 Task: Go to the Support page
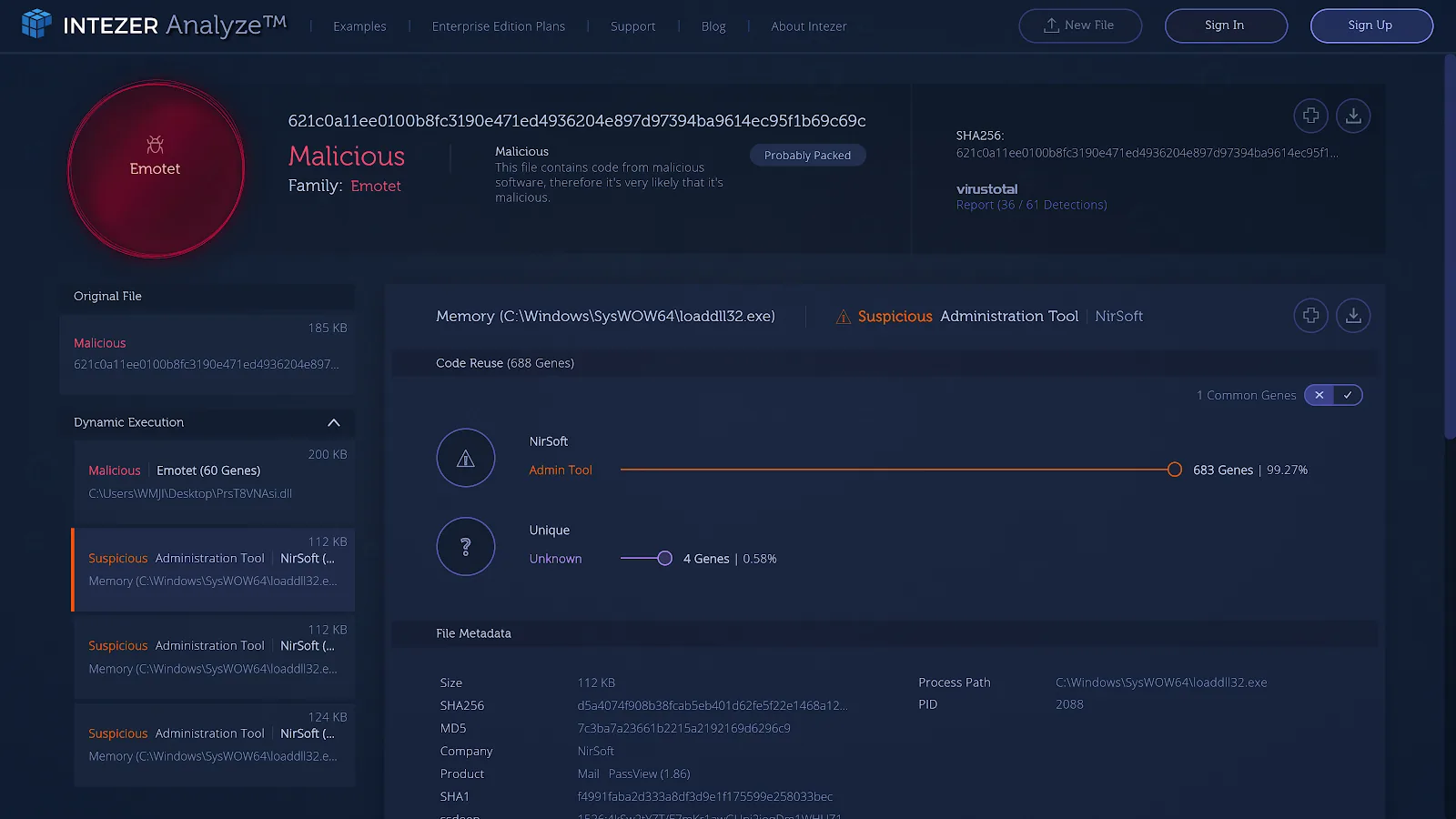click(633, 26)
